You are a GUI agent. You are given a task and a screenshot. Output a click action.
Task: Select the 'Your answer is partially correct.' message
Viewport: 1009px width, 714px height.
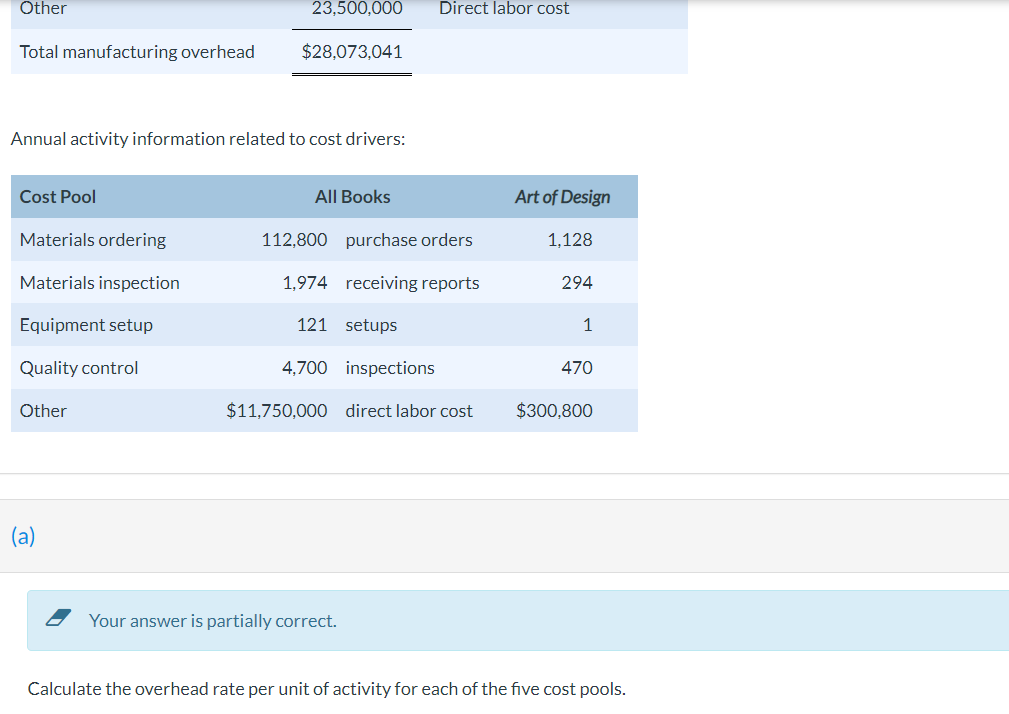(212, 621)
